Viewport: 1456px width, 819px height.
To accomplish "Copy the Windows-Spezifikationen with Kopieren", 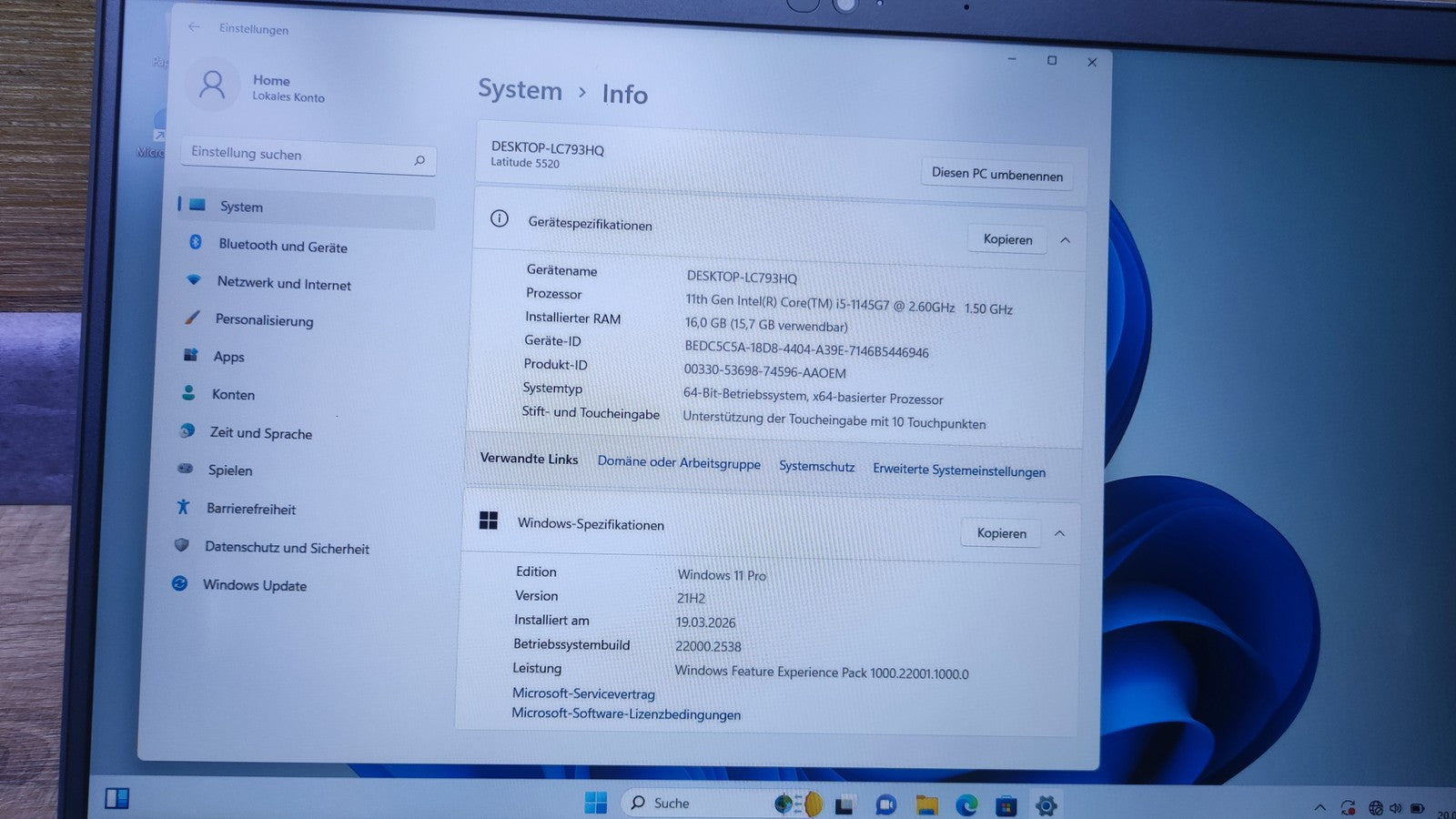I will pyautogui.click(x=1001, y=533).
